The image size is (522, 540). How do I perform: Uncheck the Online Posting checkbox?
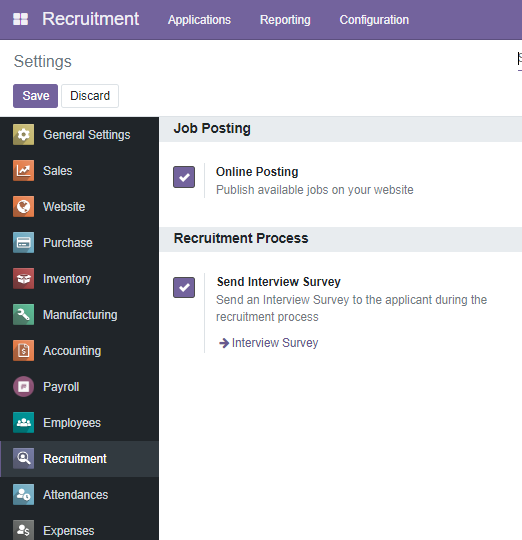point(184,177)
